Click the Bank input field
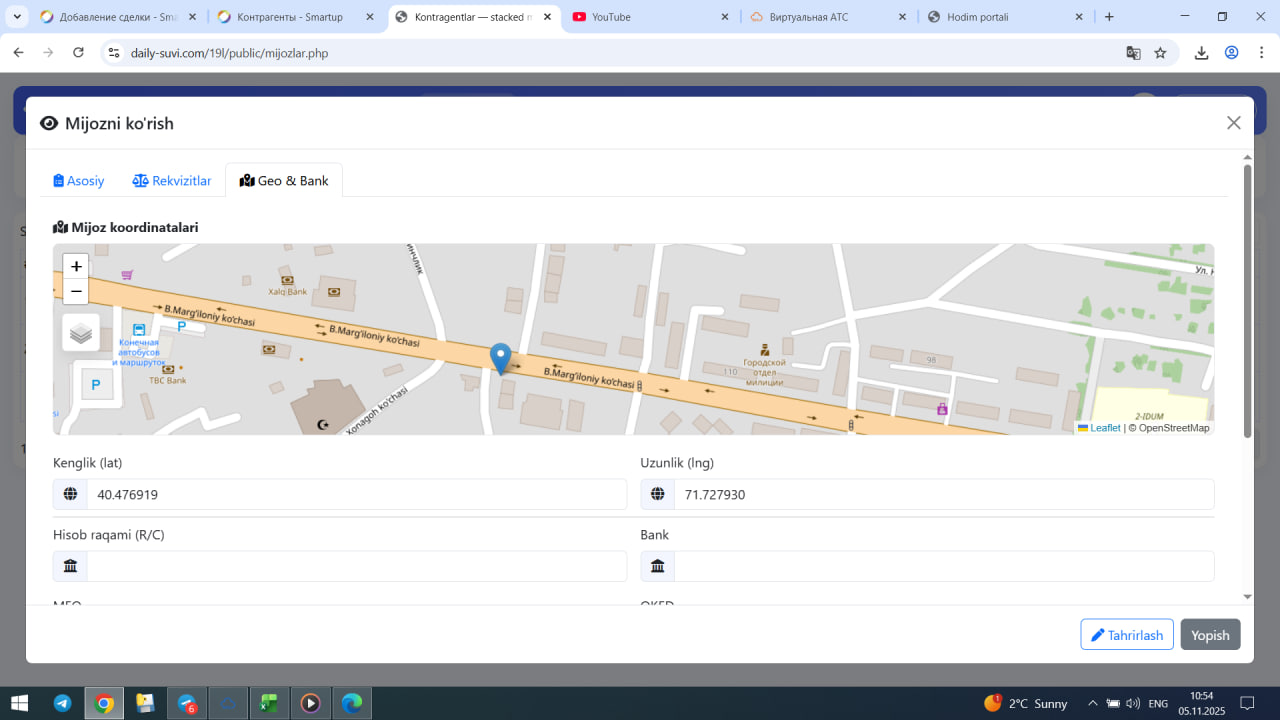1280x720 pixels. (x=944, y=566)
